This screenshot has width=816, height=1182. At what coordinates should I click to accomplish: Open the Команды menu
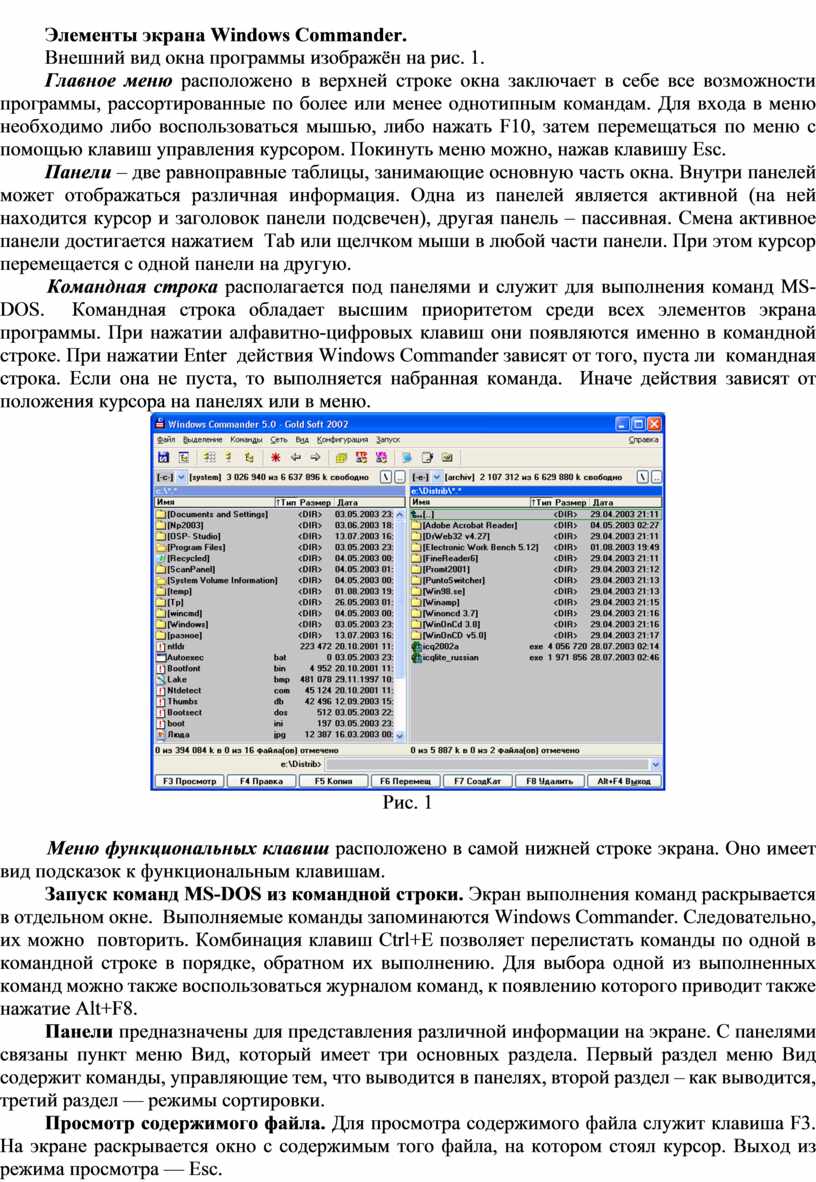point(247,439)
